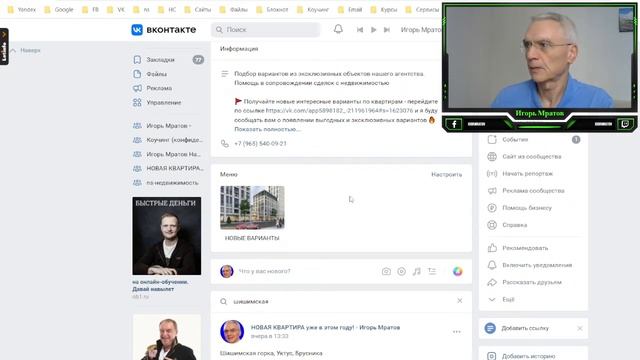Skip to the next track
Screen dimensions: 640x360
point(387,30)
